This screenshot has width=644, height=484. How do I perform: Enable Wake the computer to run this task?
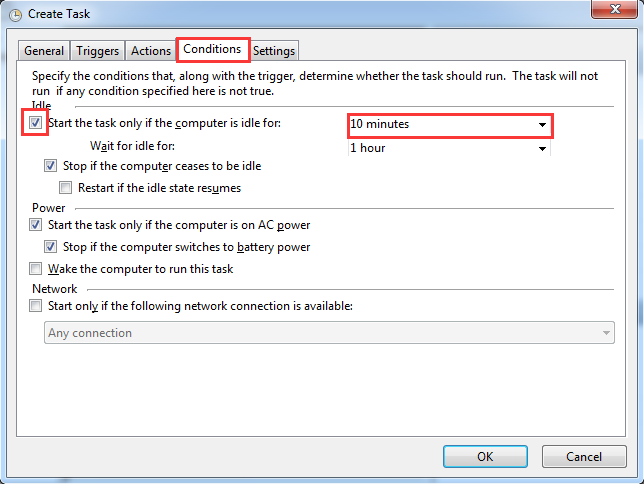pyautogui.click(x=35, y=269)
